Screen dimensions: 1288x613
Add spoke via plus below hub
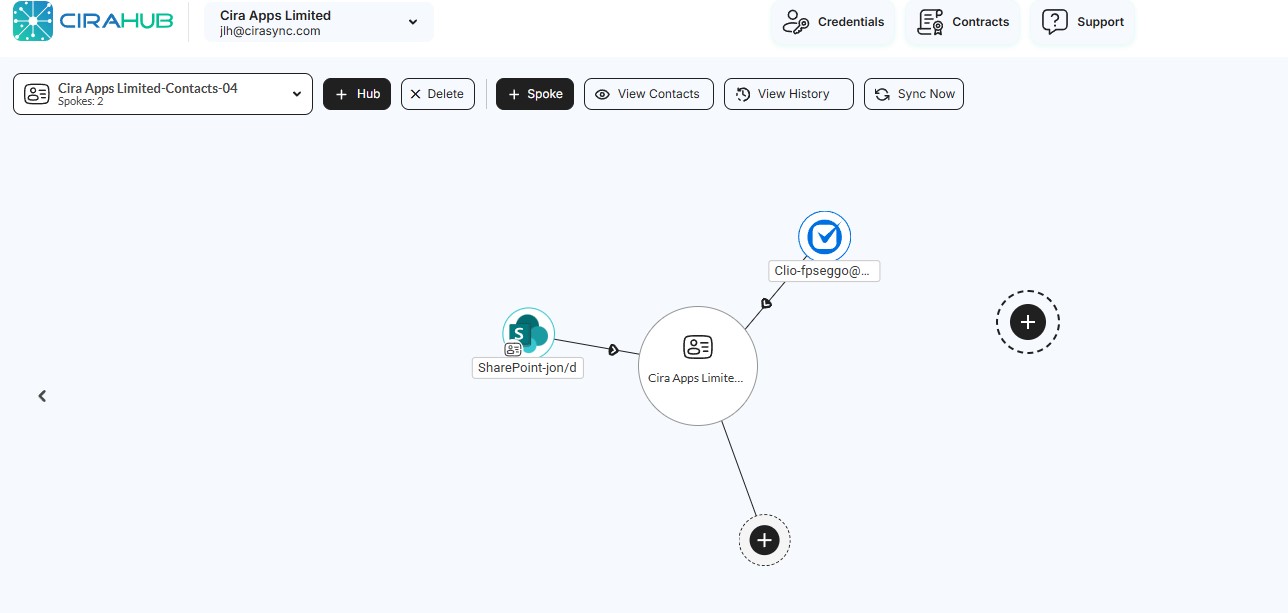click(764, 540)
